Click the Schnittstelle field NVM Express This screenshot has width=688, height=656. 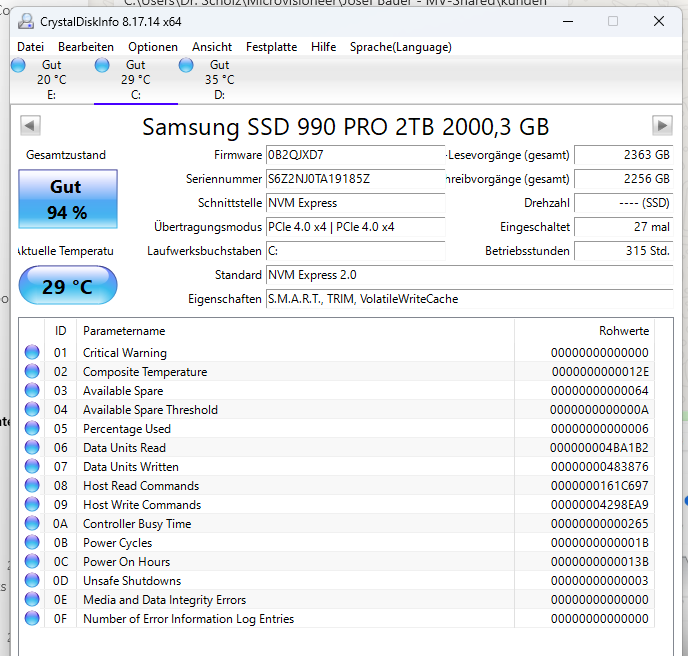tap(355, 203)
